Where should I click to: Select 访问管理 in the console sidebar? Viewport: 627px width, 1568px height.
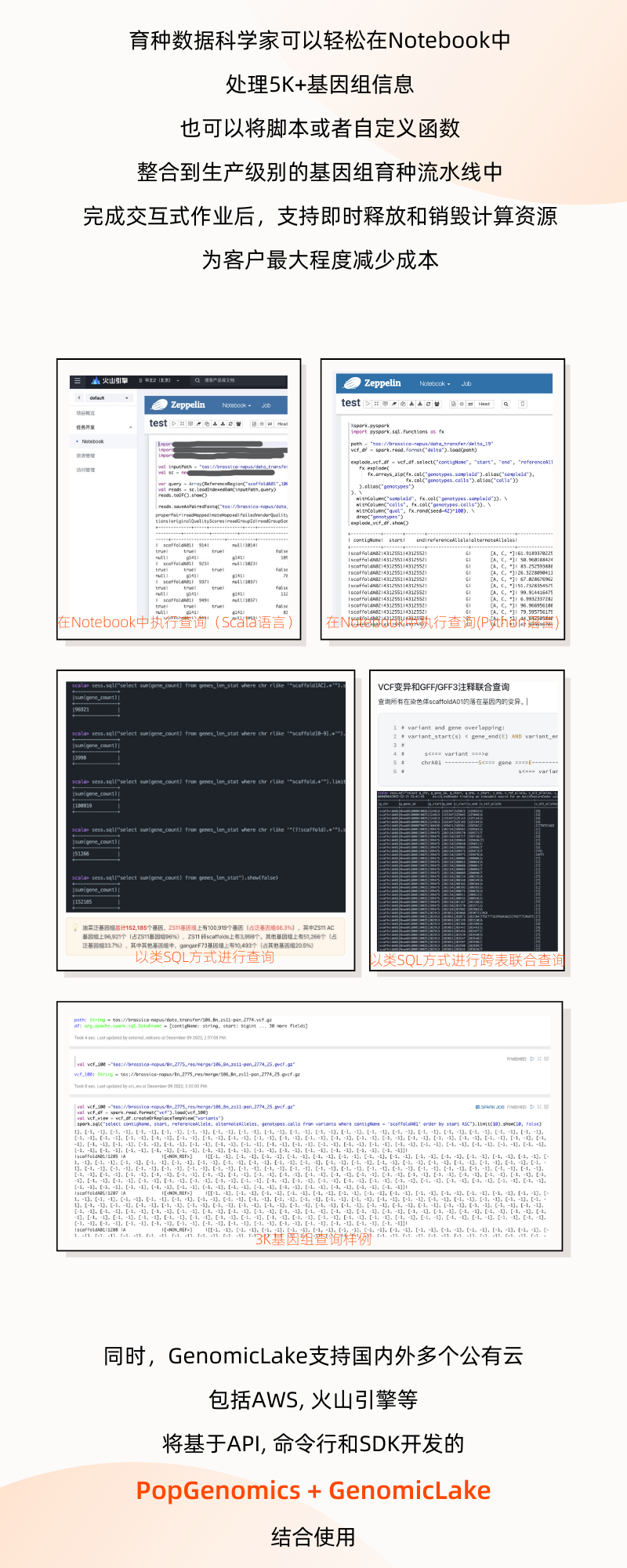coord(85,470)
